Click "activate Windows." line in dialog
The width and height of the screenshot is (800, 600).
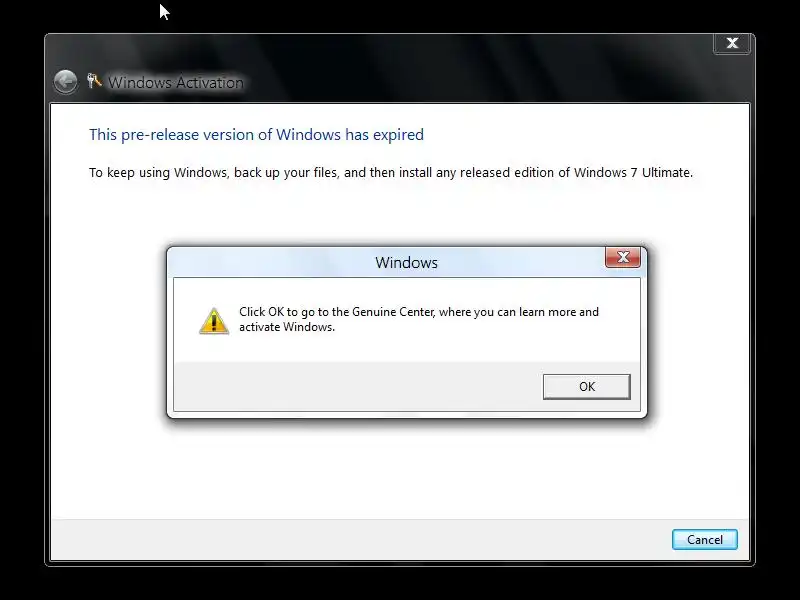(287, 327)
